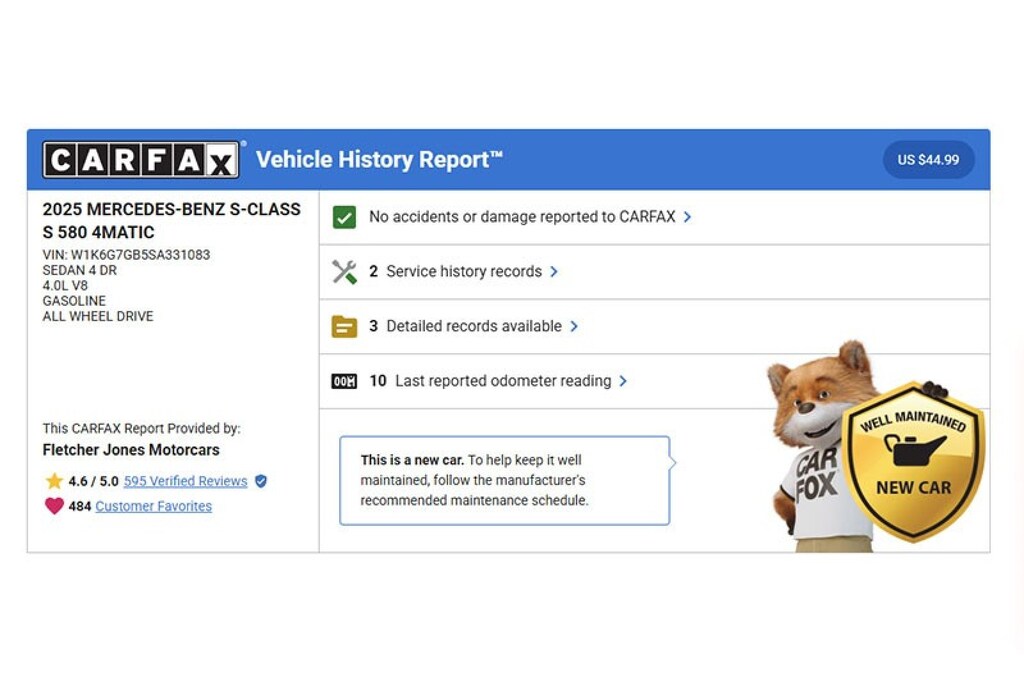Expand the no accidents reported chevron
Screen dimensions: 1024x682
[x=687, y=217]
